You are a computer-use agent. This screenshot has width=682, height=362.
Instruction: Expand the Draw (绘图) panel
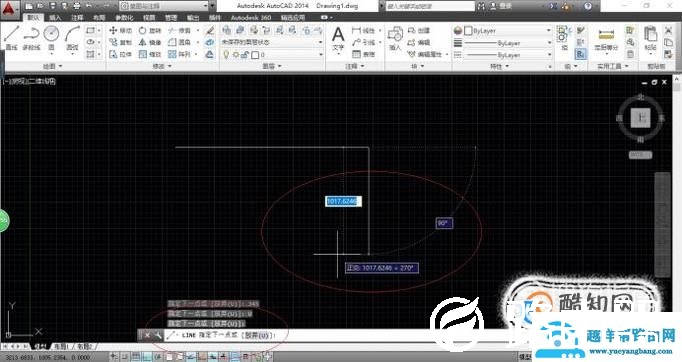click(x=53, y=66)
